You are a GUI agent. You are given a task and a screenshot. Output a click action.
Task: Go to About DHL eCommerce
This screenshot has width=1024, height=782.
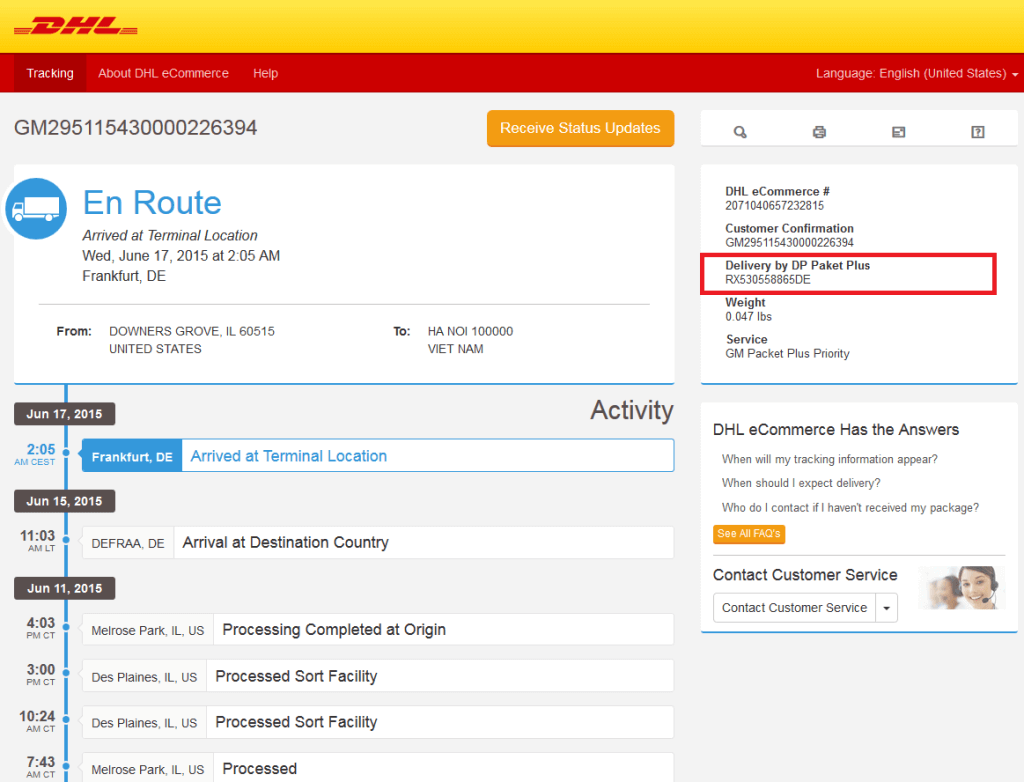(x=163, y=73)
